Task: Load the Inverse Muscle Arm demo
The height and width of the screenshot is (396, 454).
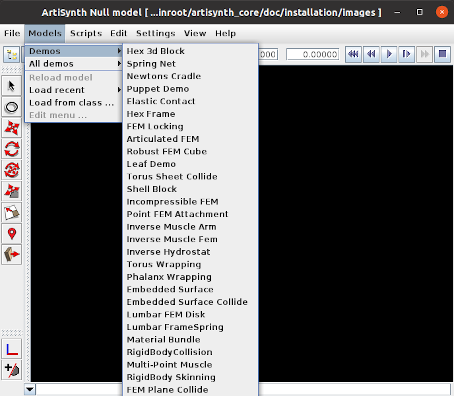Action: click(x=191, y=227)
